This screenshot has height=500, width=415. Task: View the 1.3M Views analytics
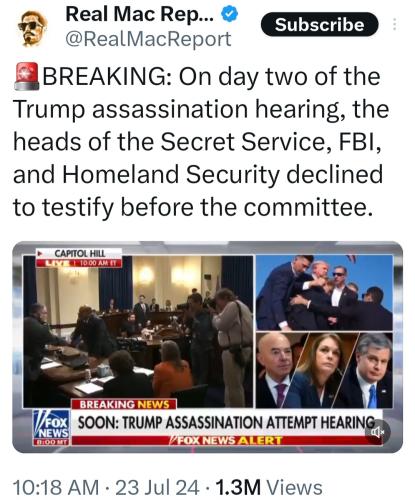269,487
